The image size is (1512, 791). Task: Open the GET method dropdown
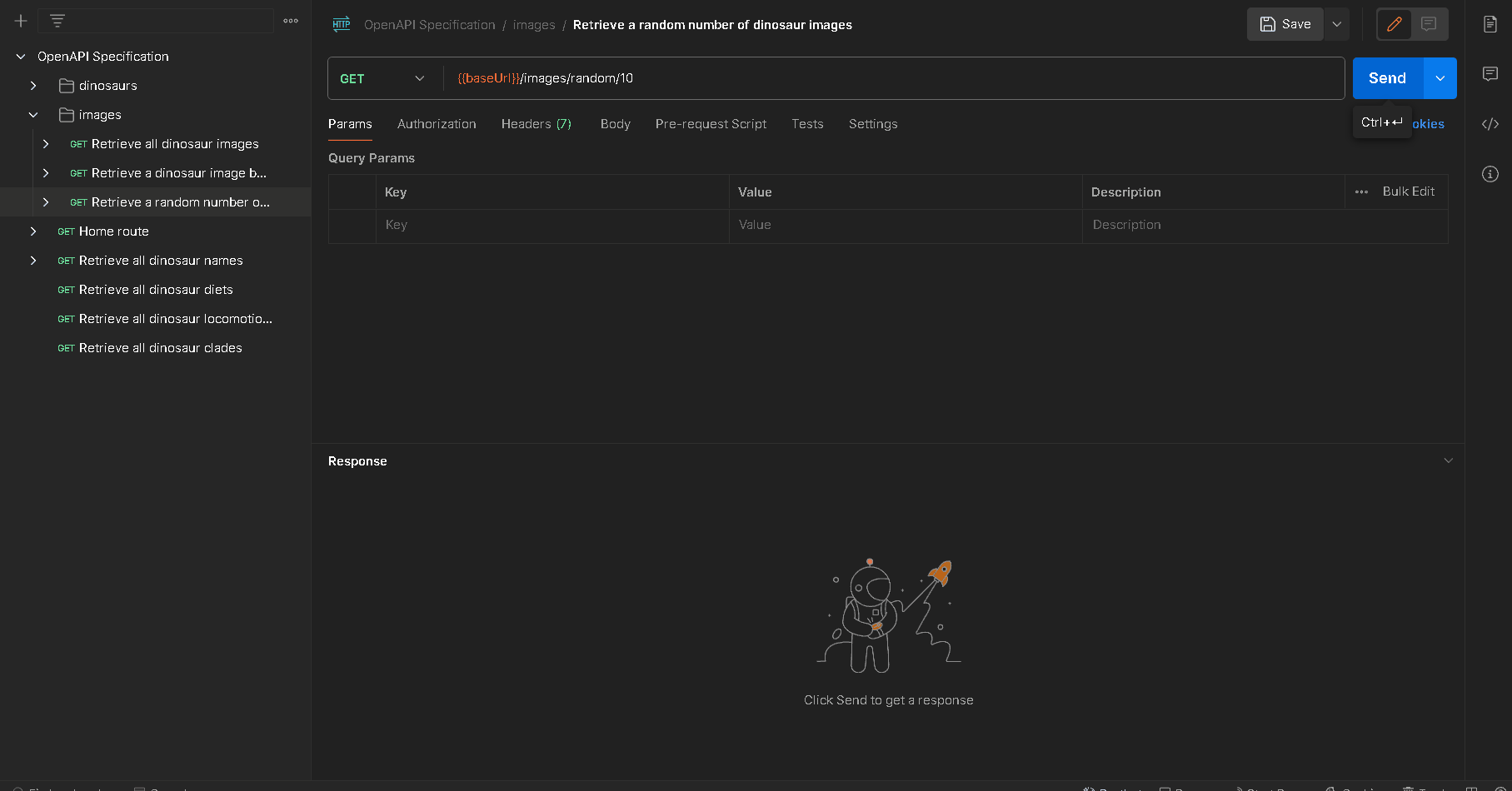[x=383, y=78]
